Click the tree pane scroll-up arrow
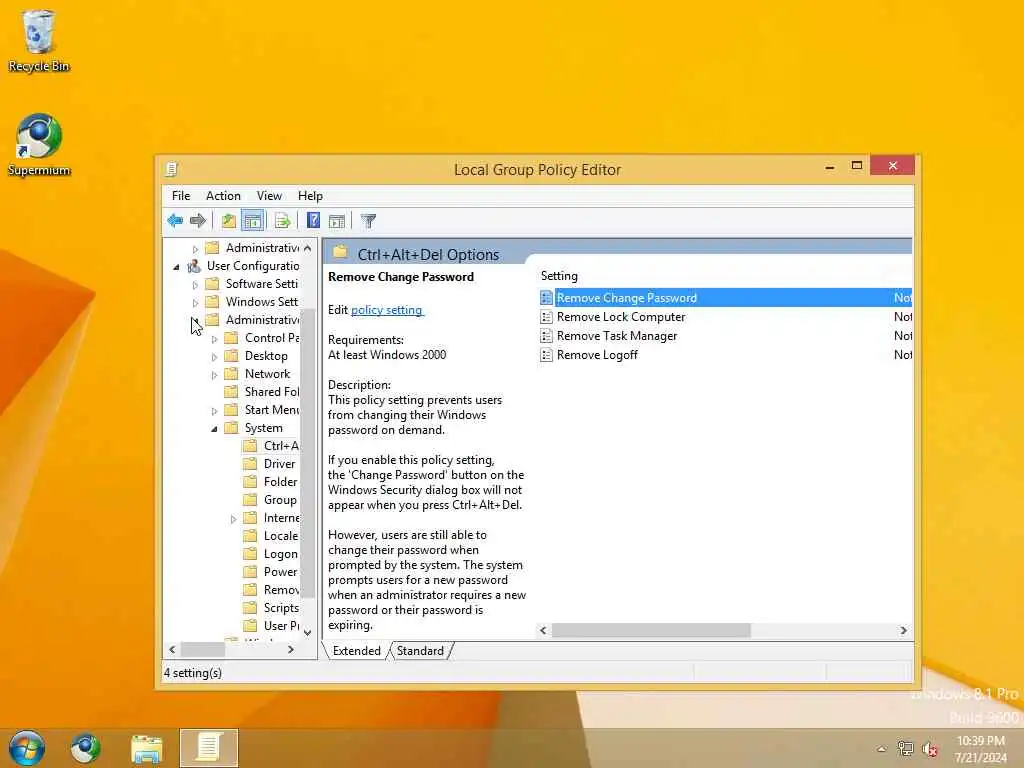 (x=308, y=248)
